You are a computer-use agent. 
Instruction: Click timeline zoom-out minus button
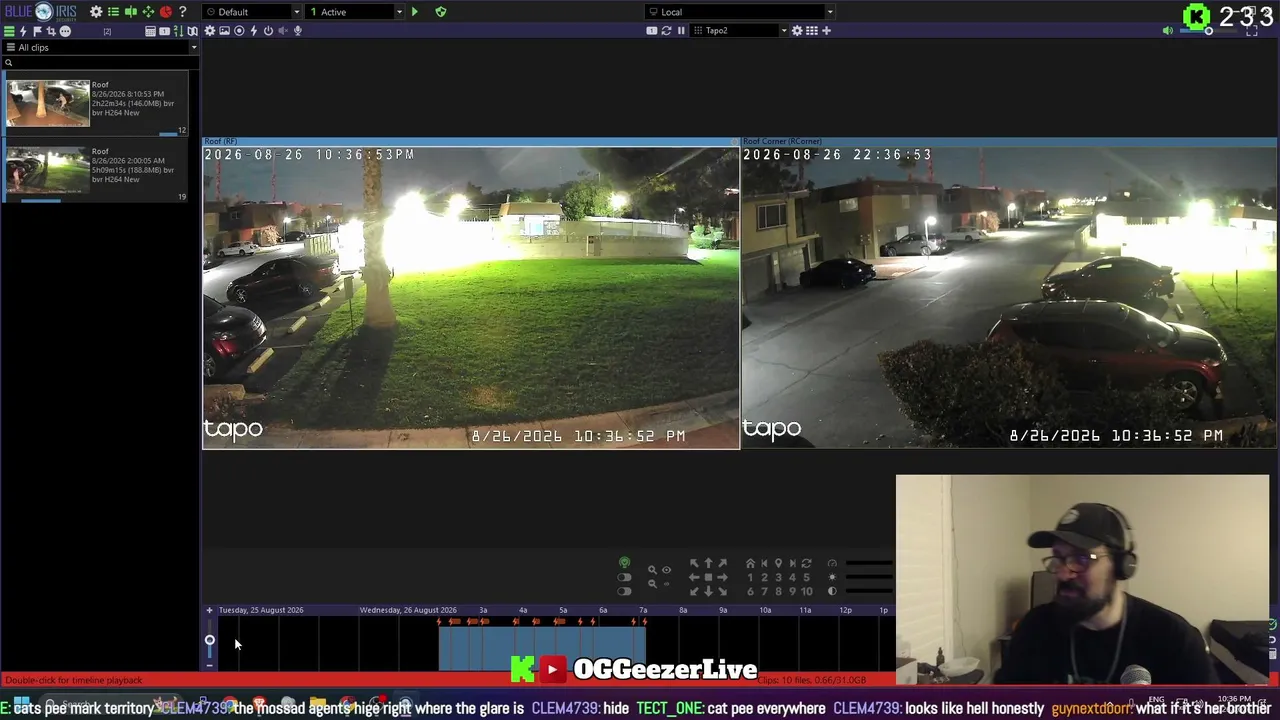pyautogui.click(x=209, y=665)
